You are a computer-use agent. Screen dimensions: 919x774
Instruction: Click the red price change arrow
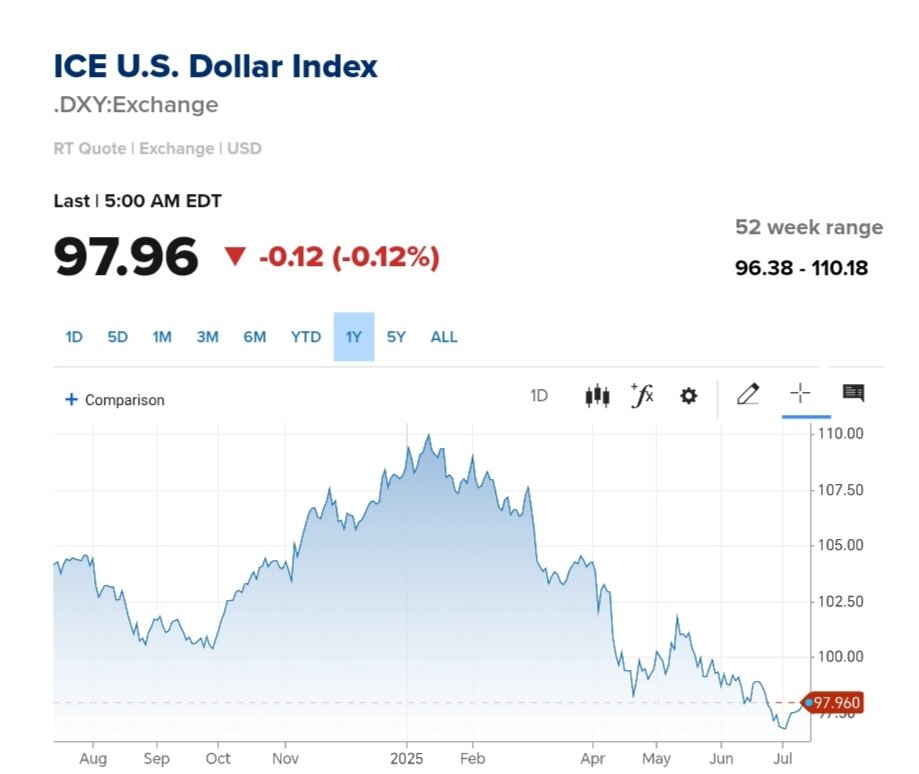point(235,257)
